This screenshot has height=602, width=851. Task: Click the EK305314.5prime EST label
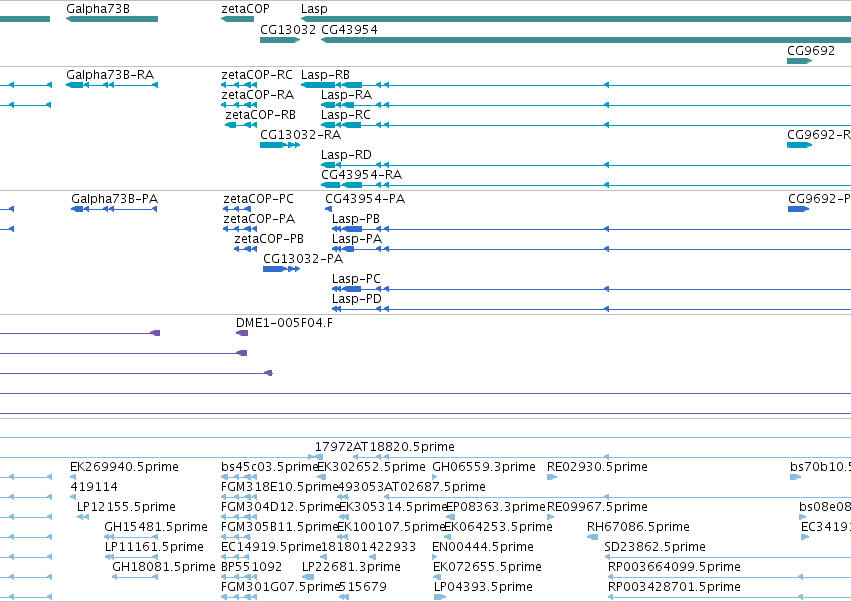pyautogui.click(x=393, y=507)
